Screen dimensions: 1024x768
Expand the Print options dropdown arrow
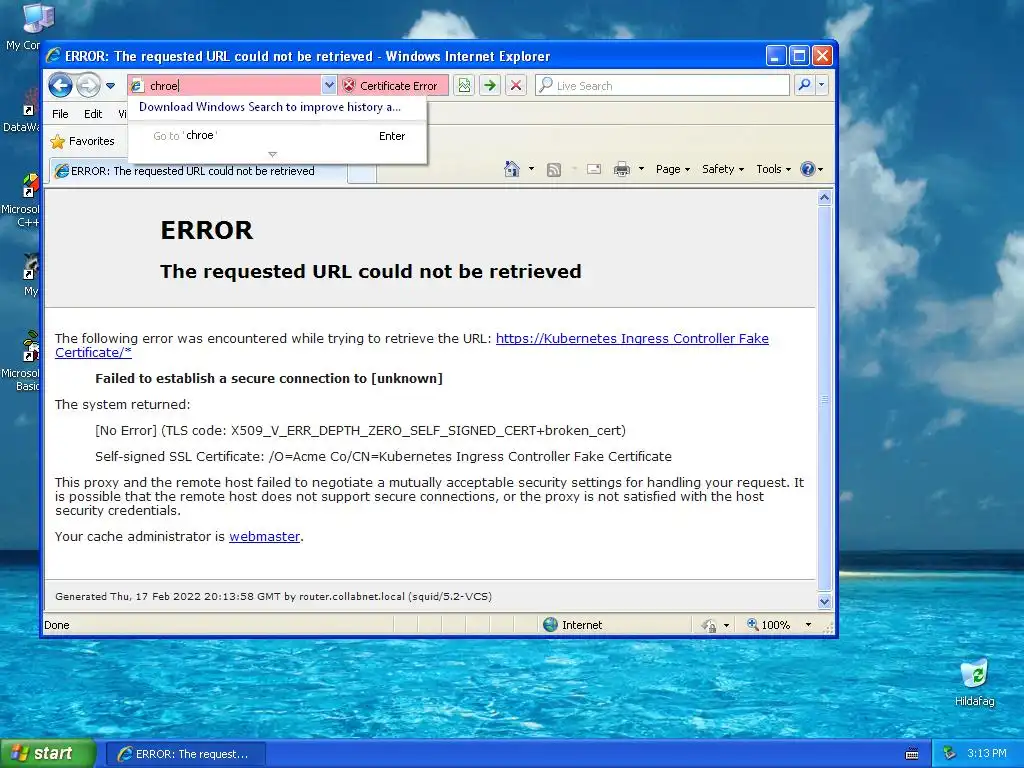pos(641,169)
